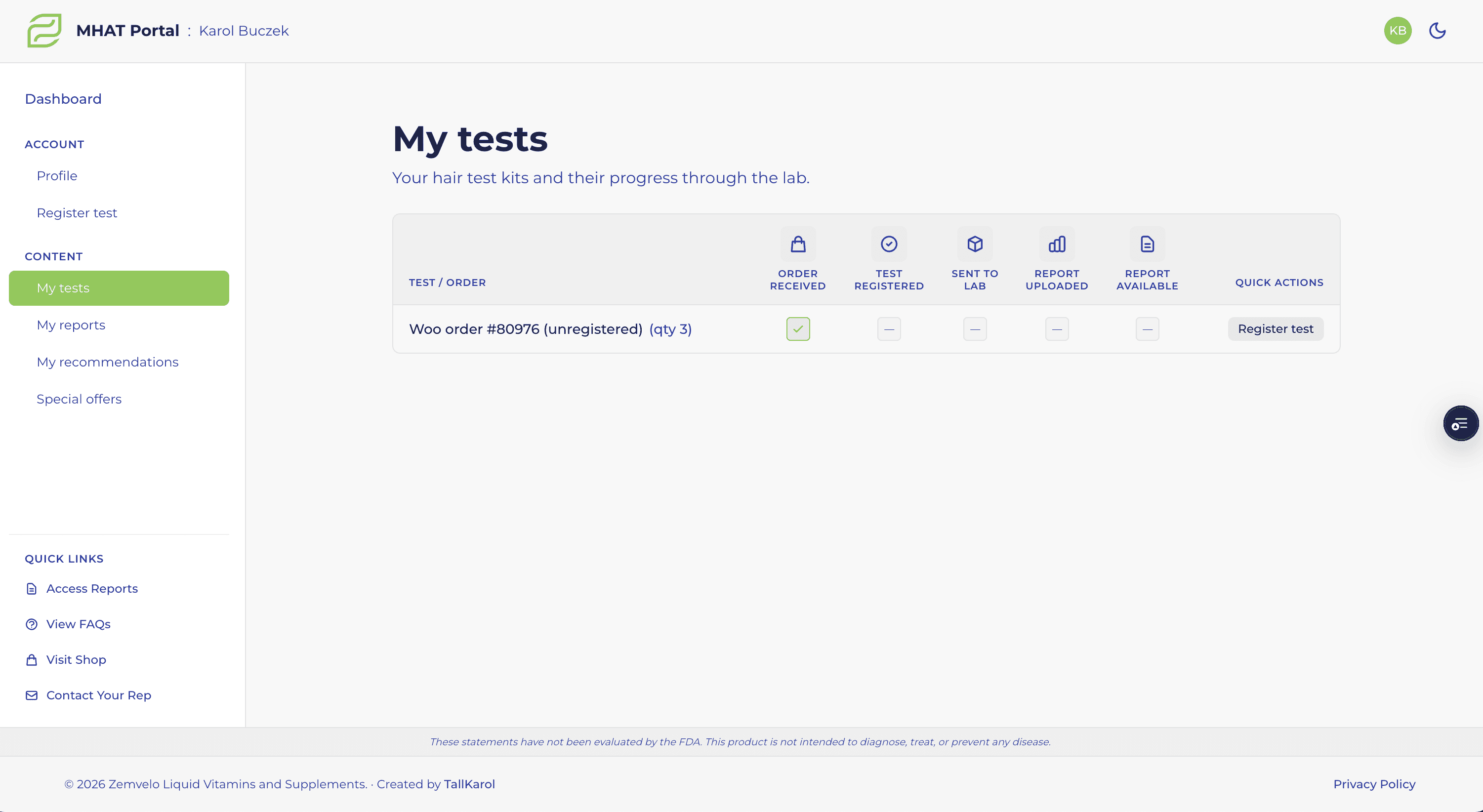Toggle dark mode with the moon icon
Viewport: 1483px width, 812px height.
1437,31
